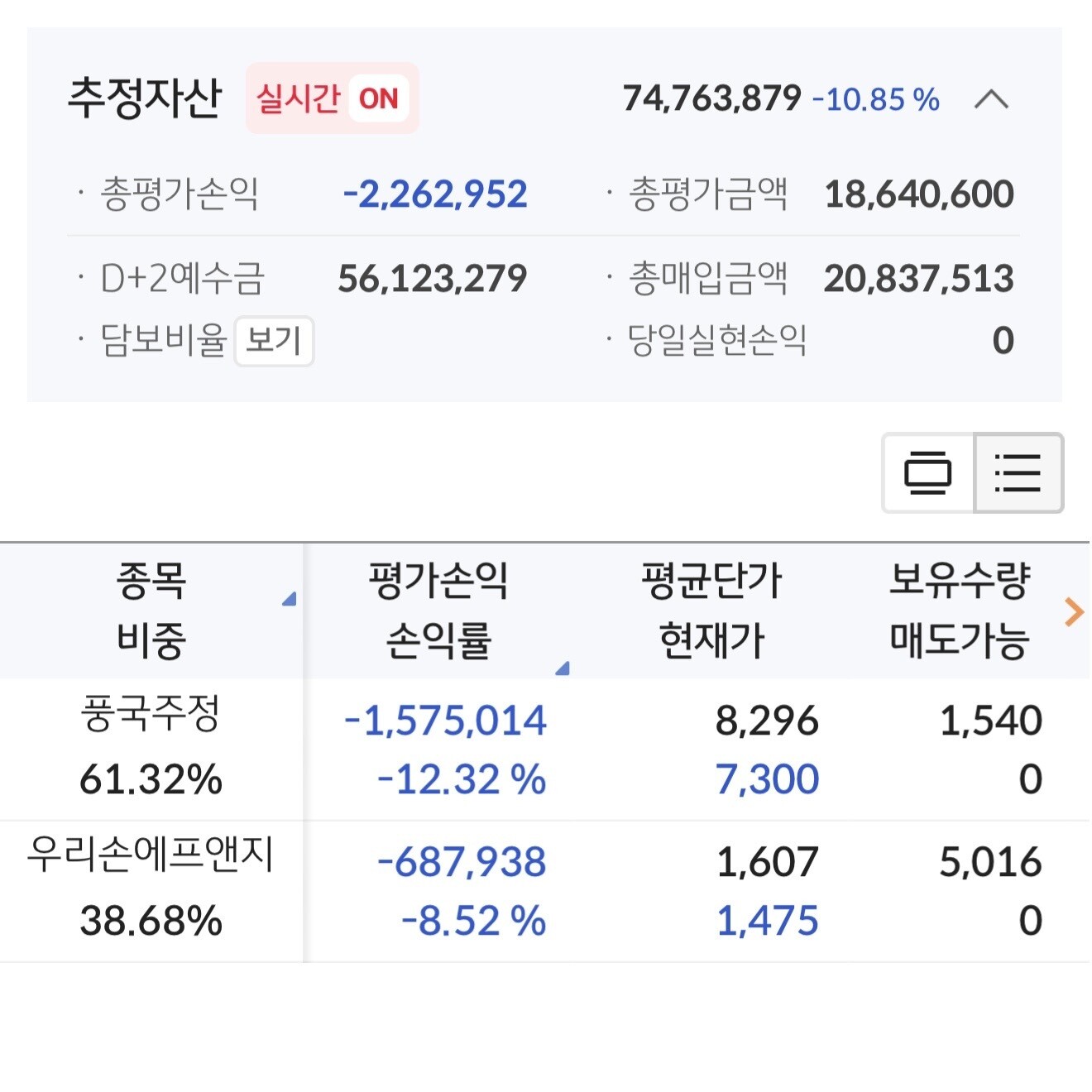This screenshot has height=1092, width=1092.
Task: Open 우리손에프앤지 stock row
Action: pos(545,891)
